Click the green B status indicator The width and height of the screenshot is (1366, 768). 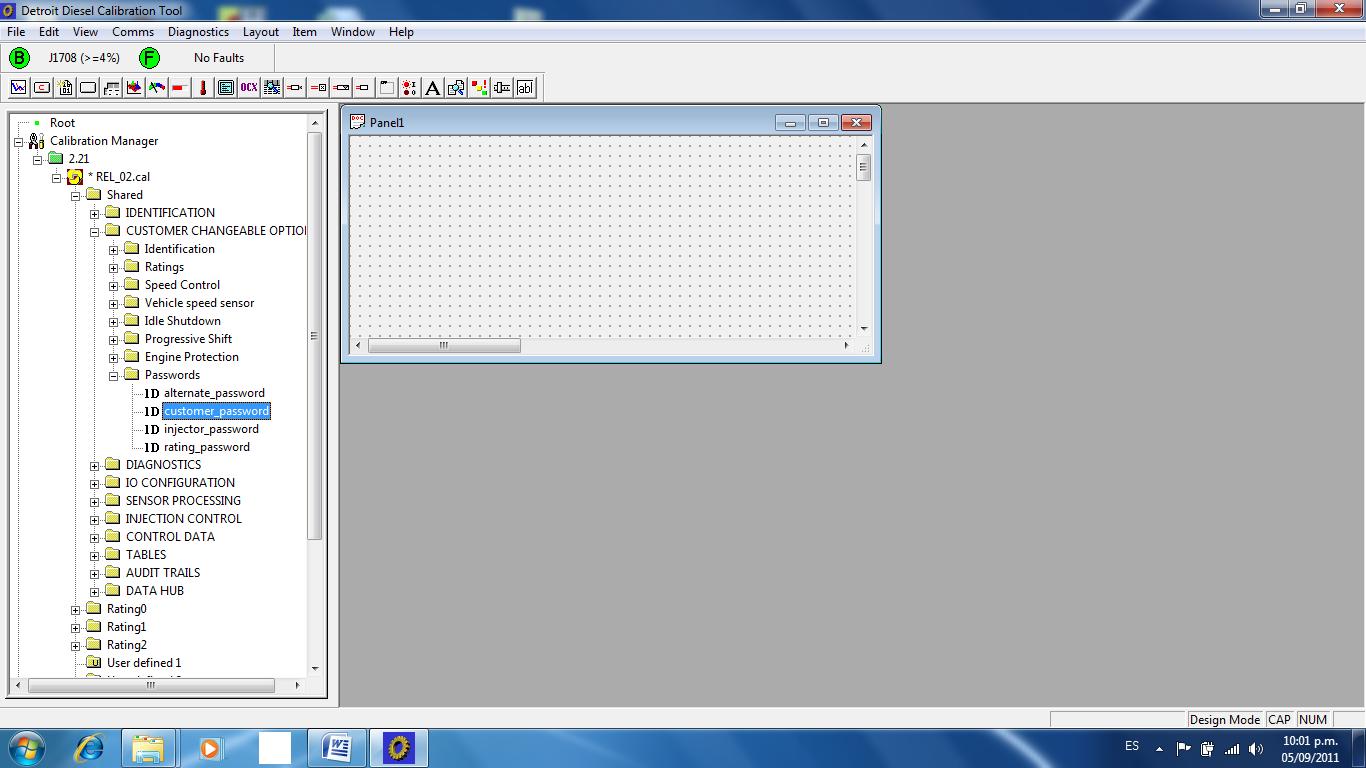tap(19, 58)
